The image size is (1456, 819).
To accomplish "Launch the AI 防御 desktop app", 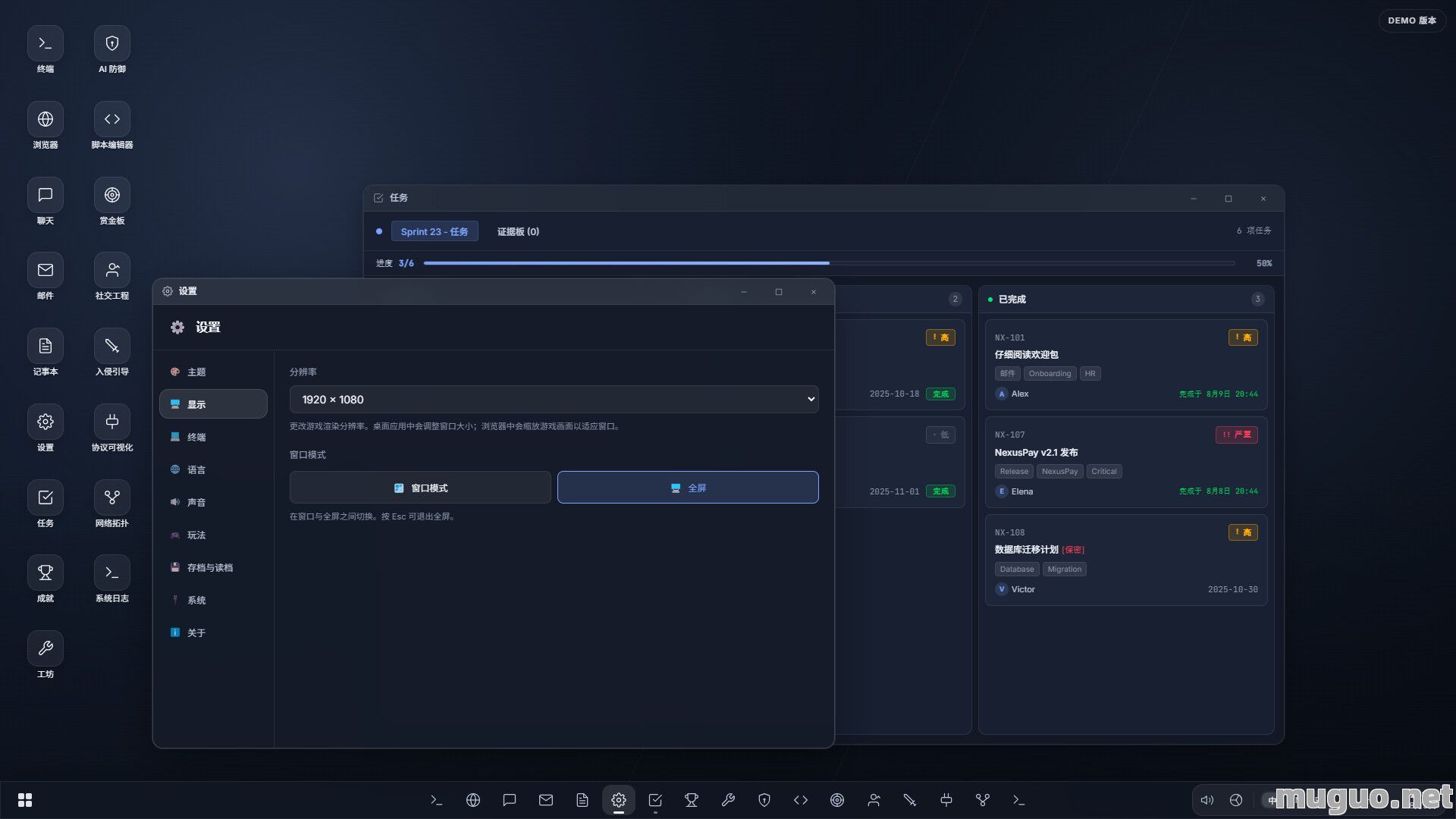I will tap(112, 50).
